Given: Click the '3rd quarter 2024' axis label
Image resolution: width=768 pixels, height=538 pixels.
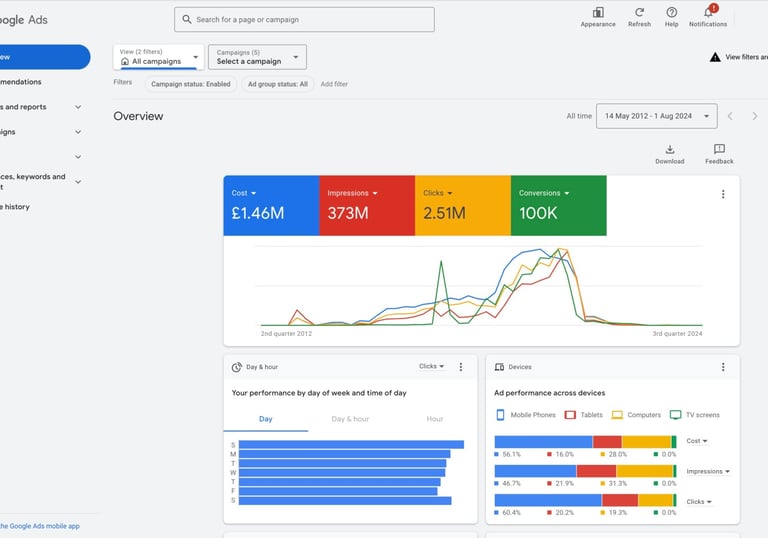Looking at the screenshot, I should pyautogui.click(x=677, y=334).
